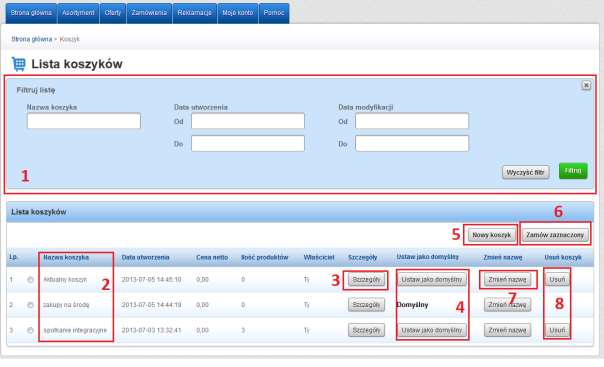Click the Wyczyść filtr button

(525, 173)
